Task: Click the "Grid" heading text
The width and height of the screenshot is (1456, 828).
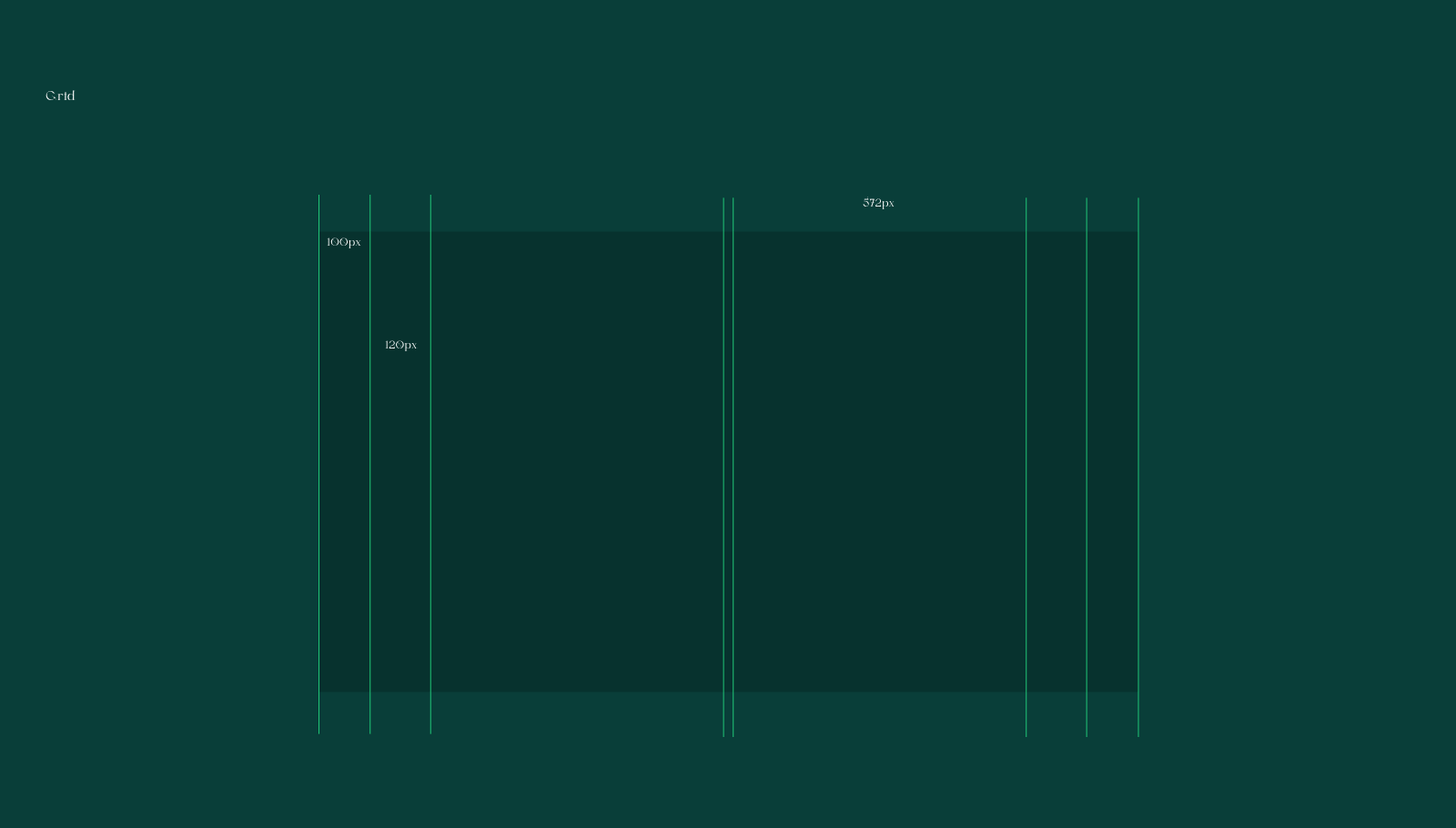Action: pyautogui.click(x=60, y=96)
